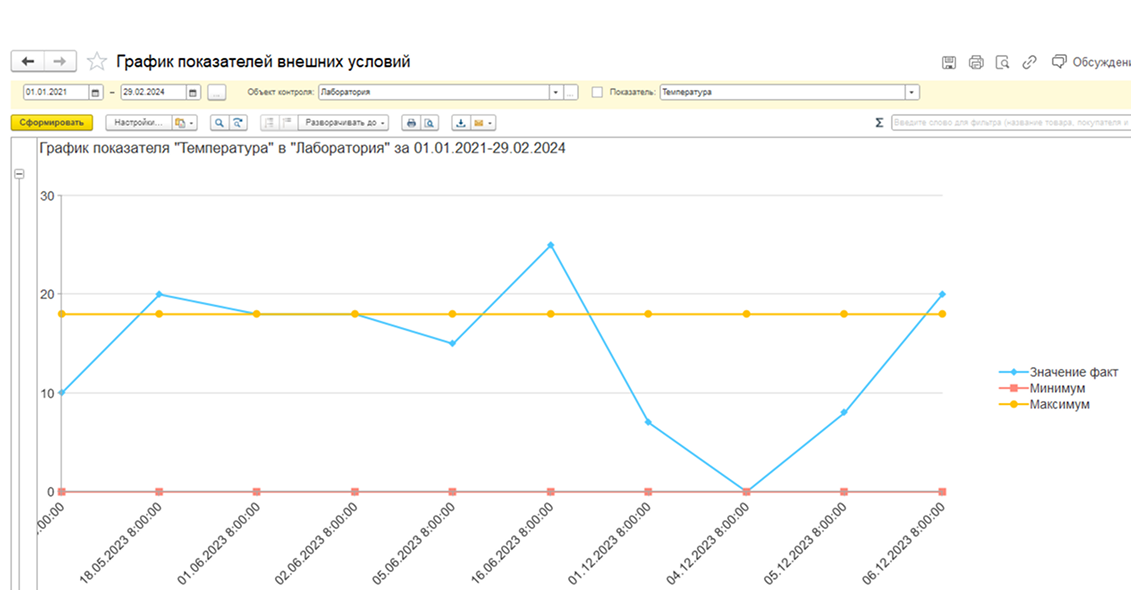Open calendar picker for start date 01.01.2021
Image resolution: width=1131 pixels, height=605 pixels.
(95, 92)
